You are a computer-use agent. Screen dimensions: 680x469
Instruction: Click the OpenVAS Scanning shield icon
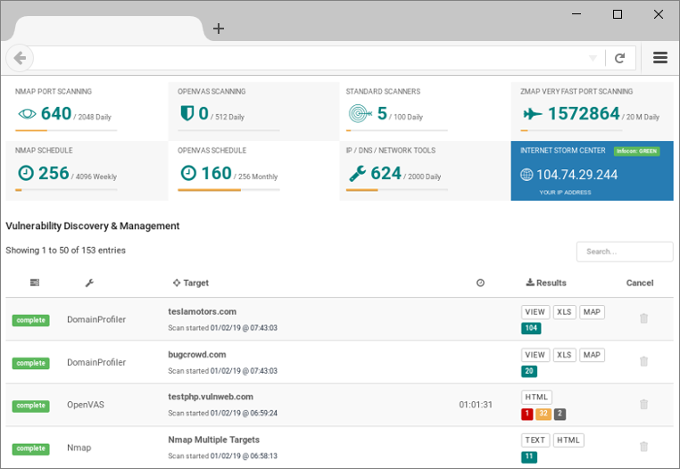pyautogui.click(x=187, y=113)
